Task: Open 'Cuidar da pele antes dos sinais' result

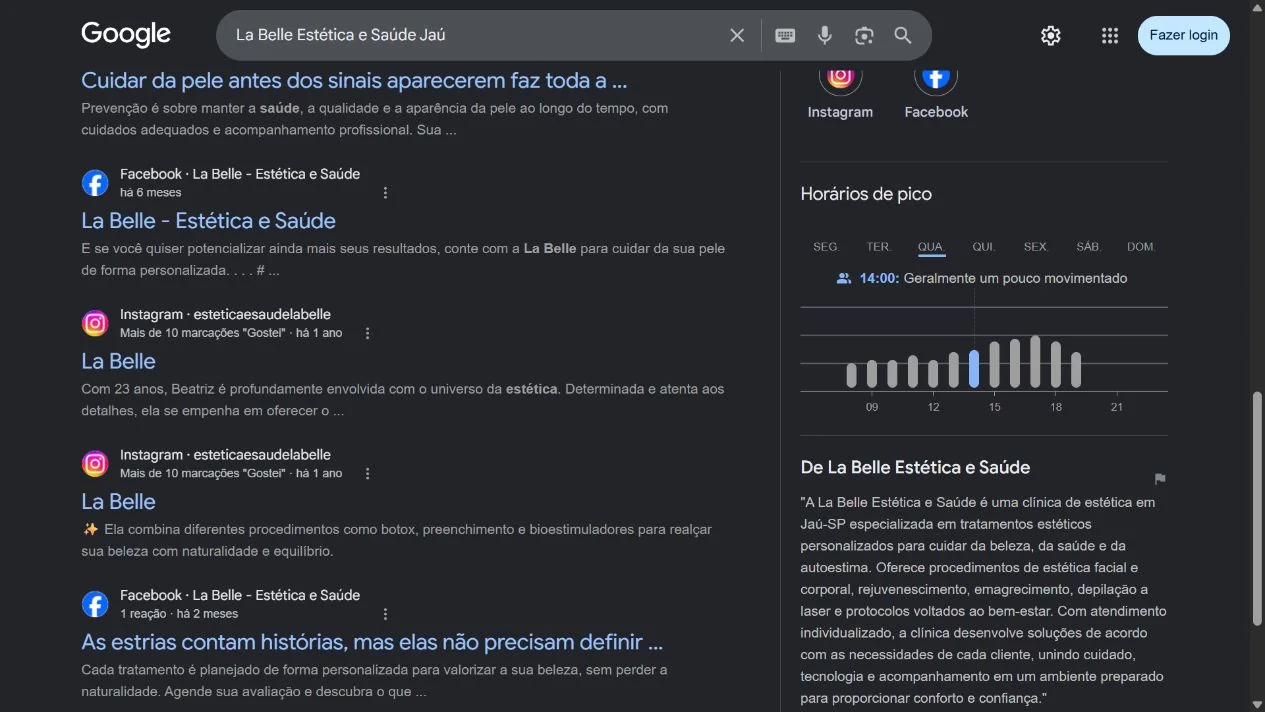Action: point(354,80)
